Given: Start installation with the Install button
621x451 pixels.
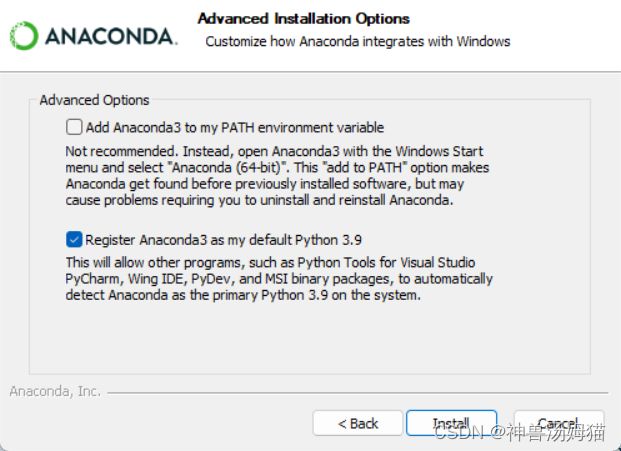Looking at the screenshot, I should [451, 423].
